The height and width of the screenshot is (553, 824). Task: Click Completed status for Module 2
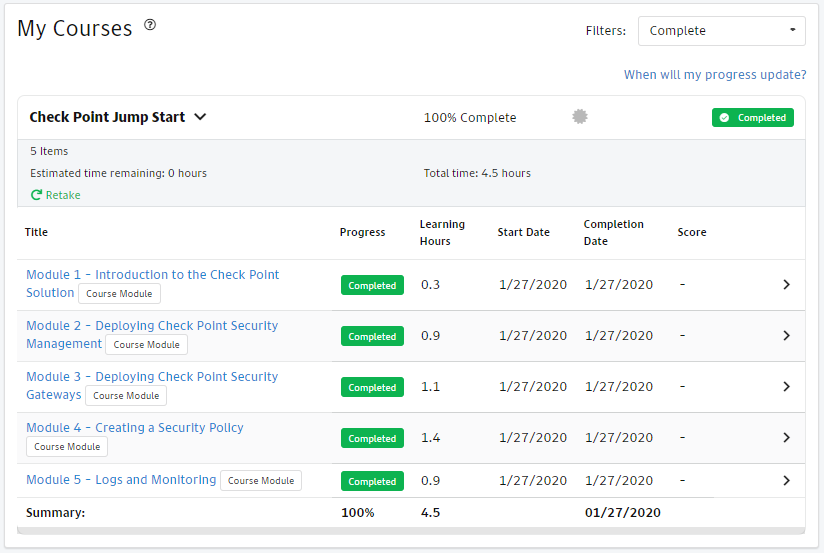click(372, 336)
